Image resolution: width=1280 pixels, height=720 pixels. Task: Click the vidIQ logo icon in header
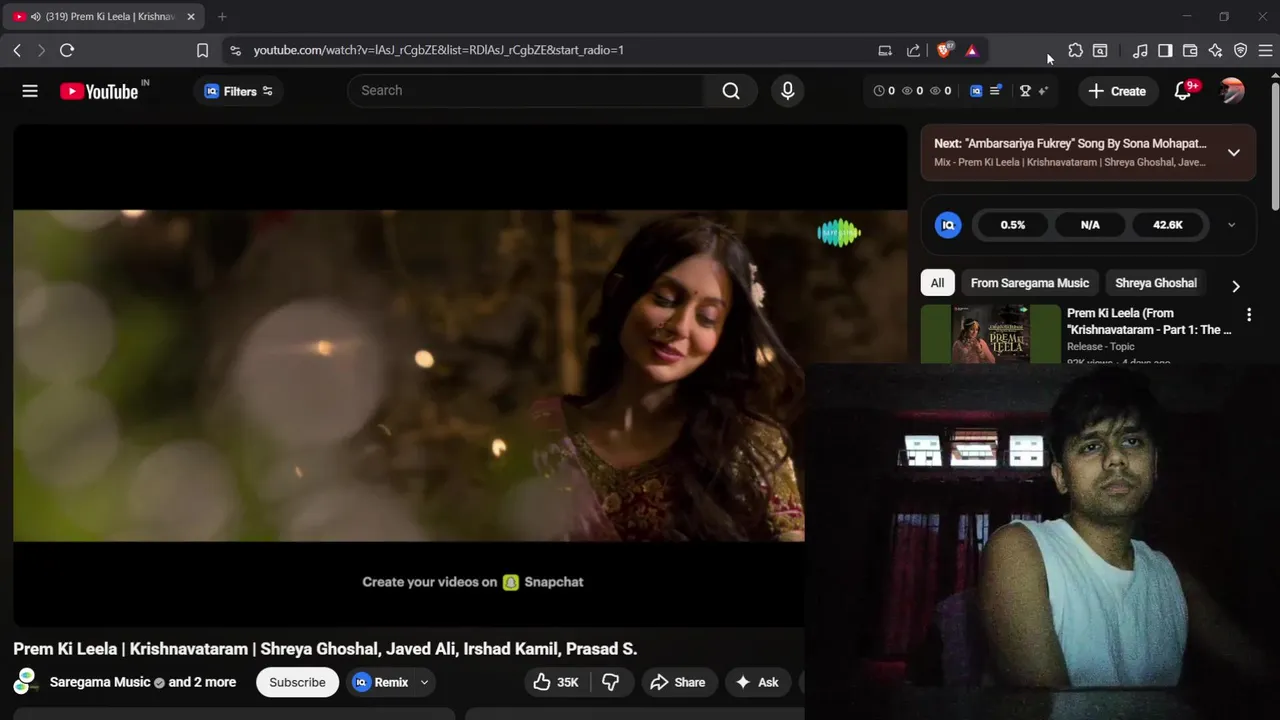[976, 91]
